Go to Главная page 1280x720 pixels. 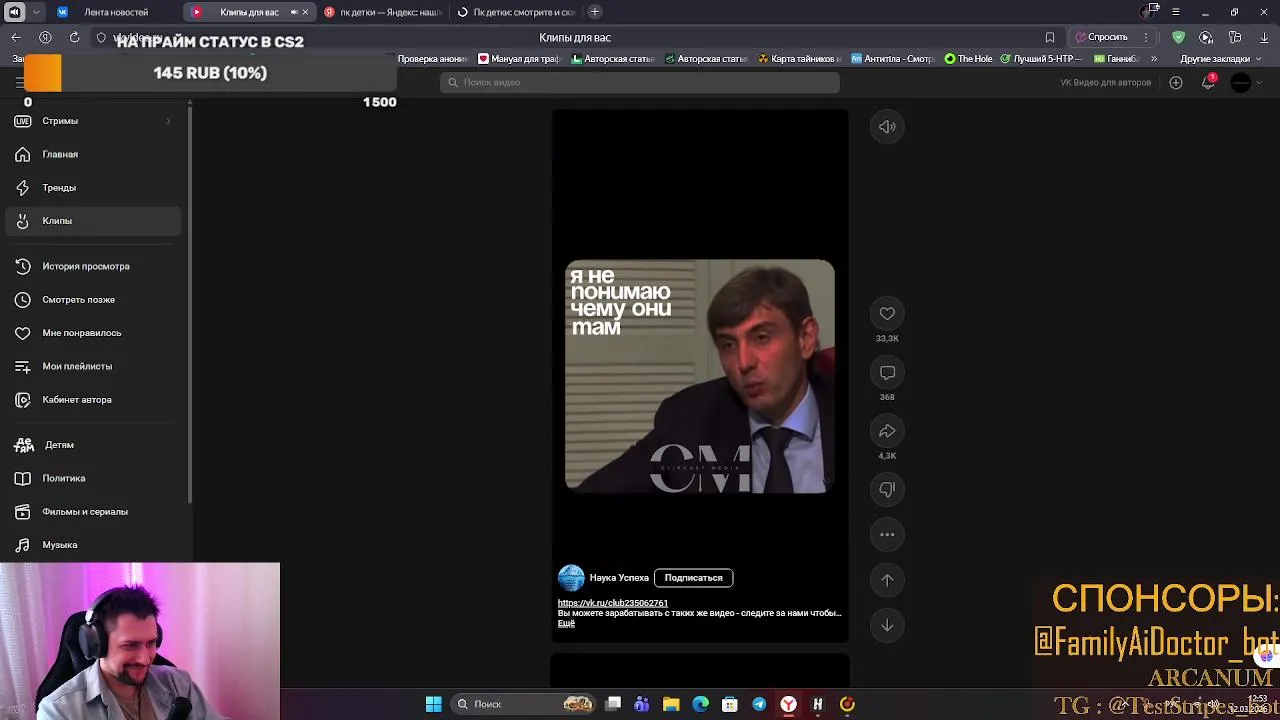coord(93,154)
